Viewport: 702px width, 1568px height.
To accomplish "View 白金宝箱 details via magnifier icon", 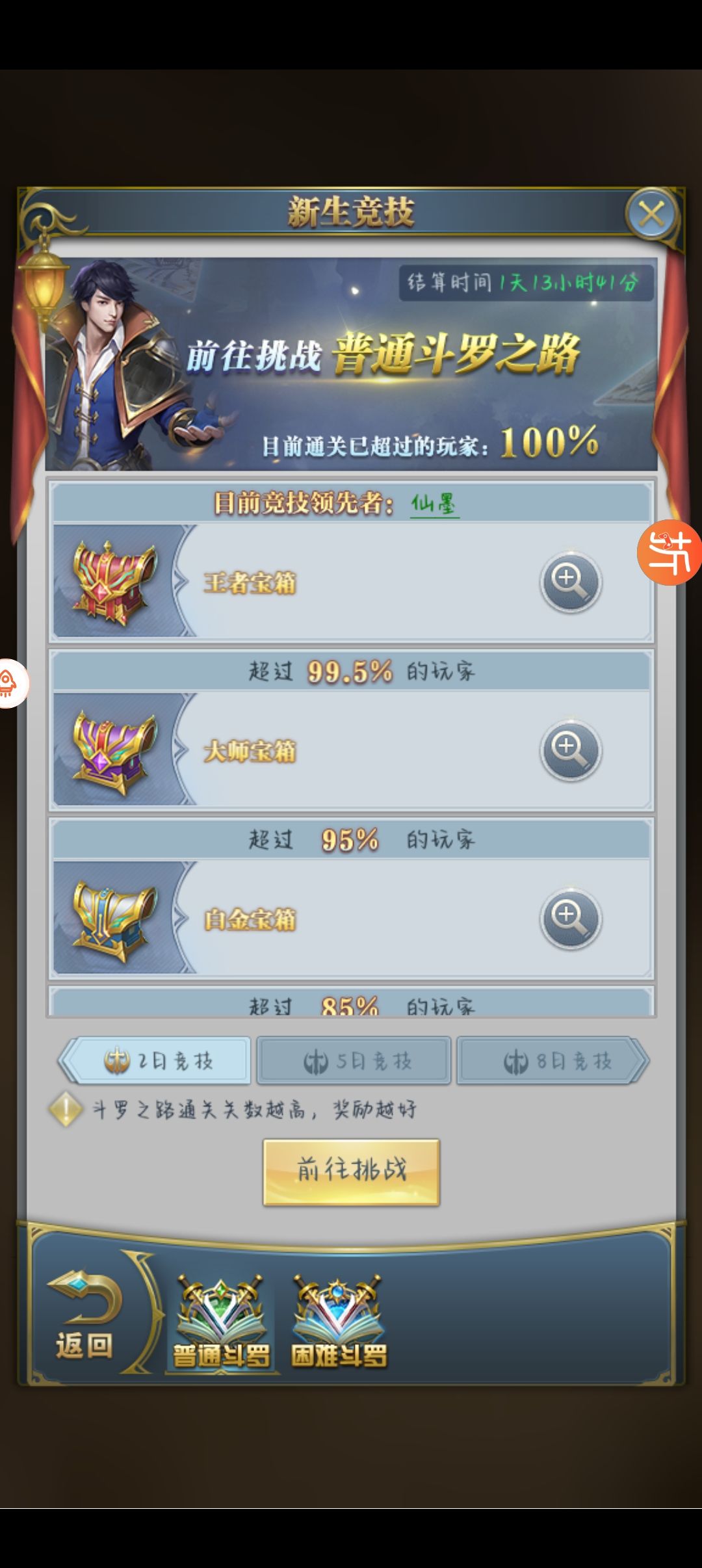I will pos(570,918).
